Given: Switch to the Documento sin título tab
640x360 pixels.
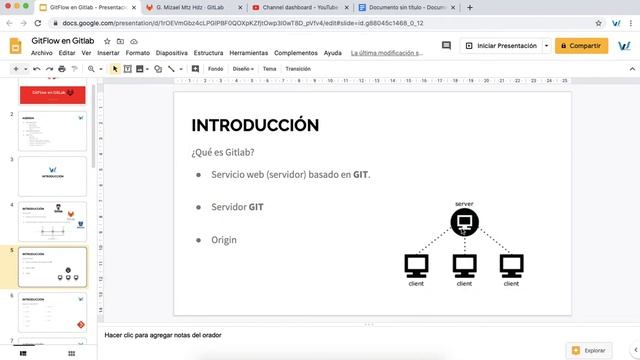Looking at the screenshot, I should coord(407,7).
